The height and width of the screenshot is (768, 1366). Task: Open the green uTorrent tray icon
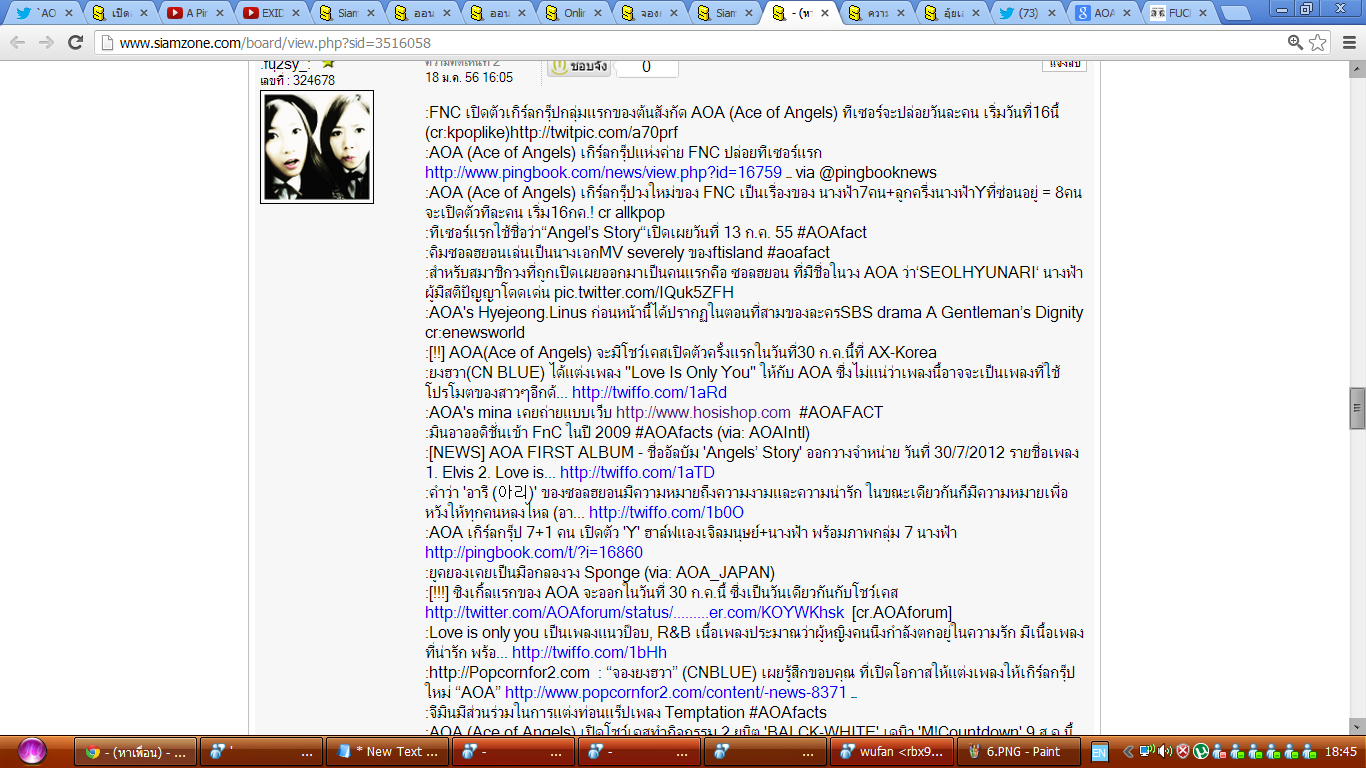[x=1200, y=752]
